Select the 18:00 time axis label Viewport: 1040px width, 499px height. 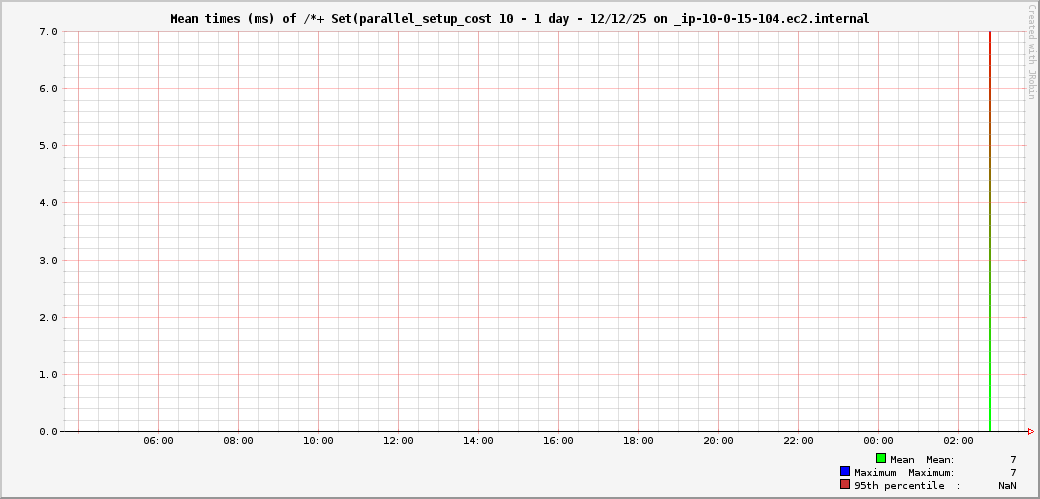tap(638, 441)
